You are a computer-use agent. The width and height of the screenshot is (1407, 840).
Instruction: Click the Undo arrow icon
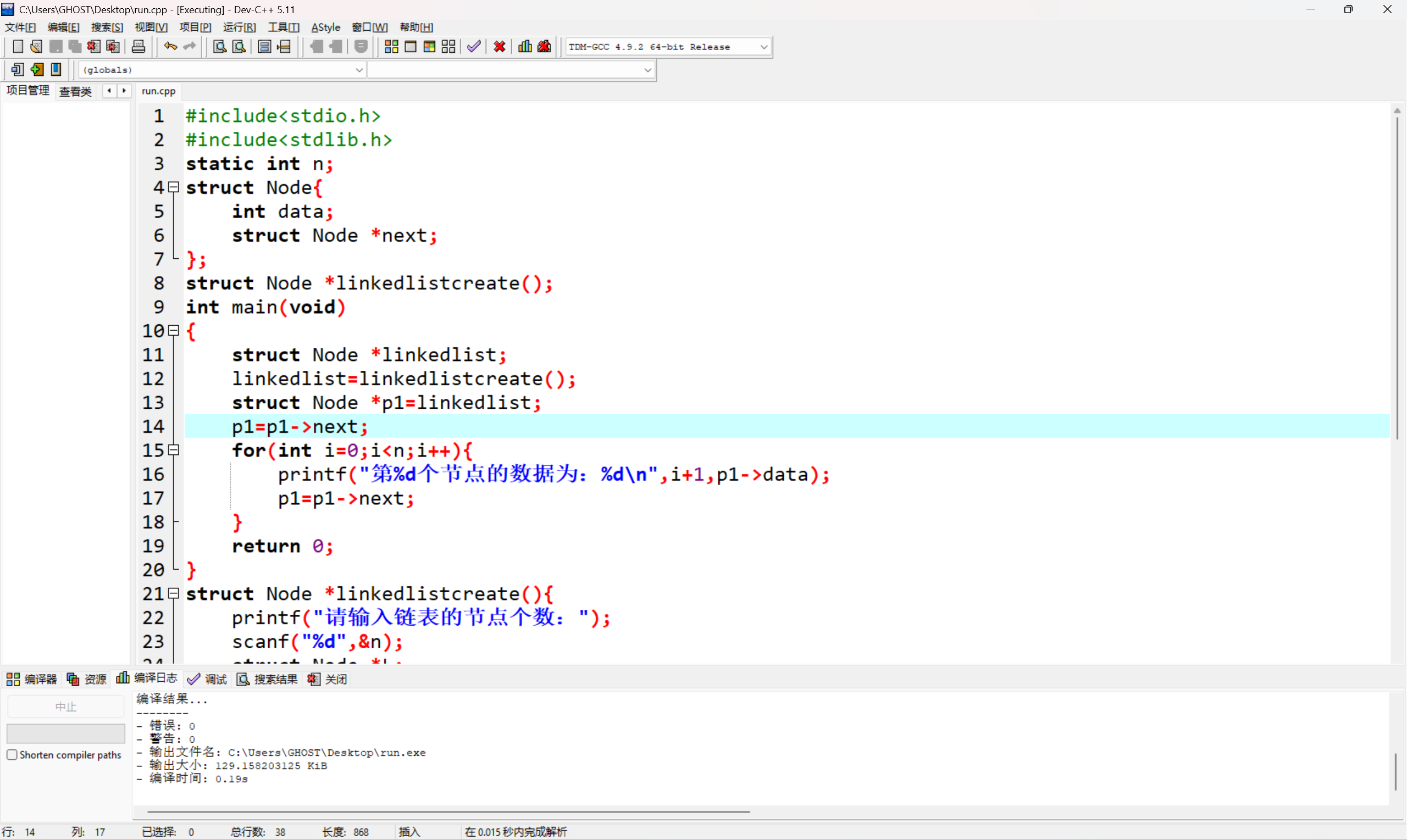coord(170,46)
